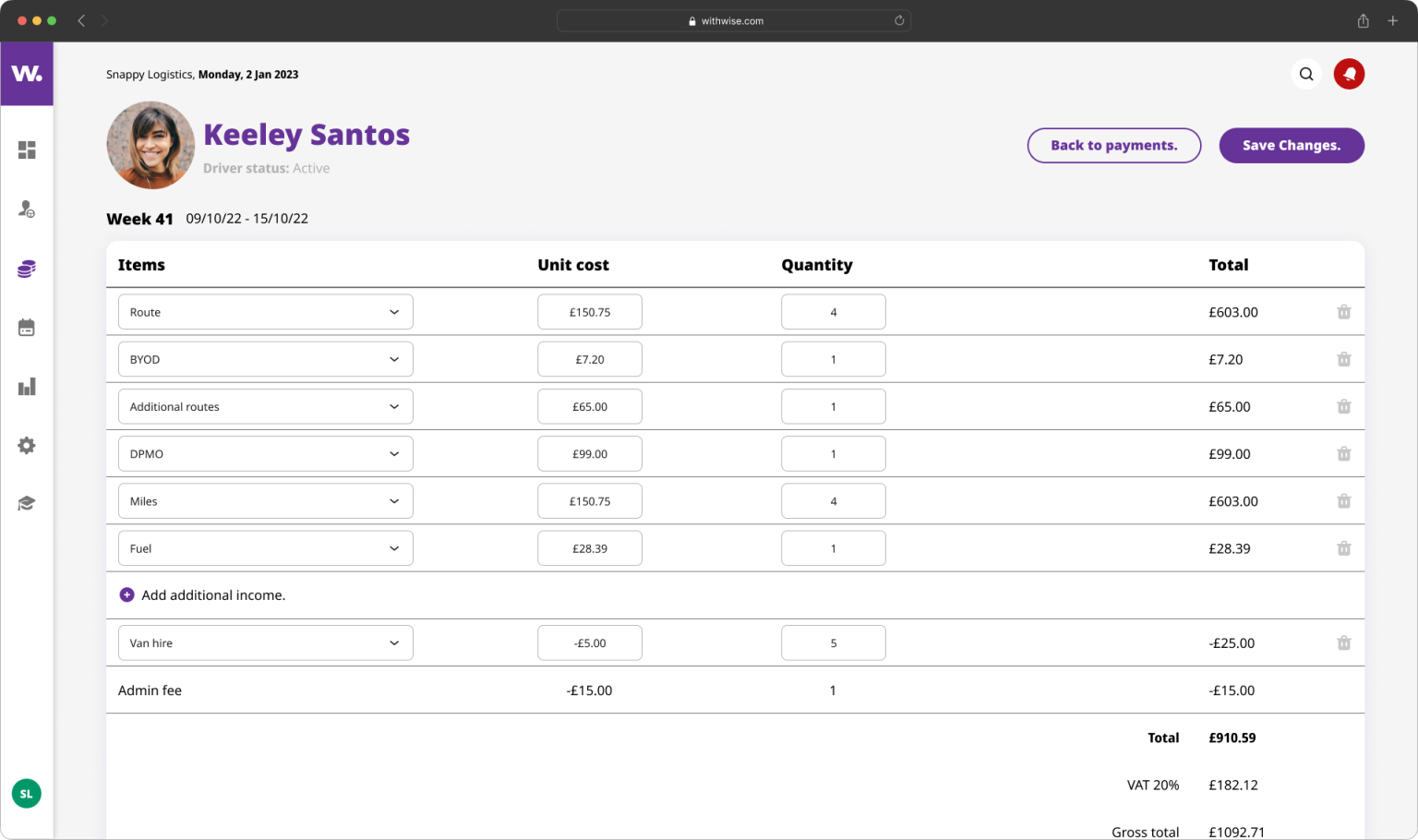
Task: Remove the Van hire row using its trash icon
Action: 1343,642
